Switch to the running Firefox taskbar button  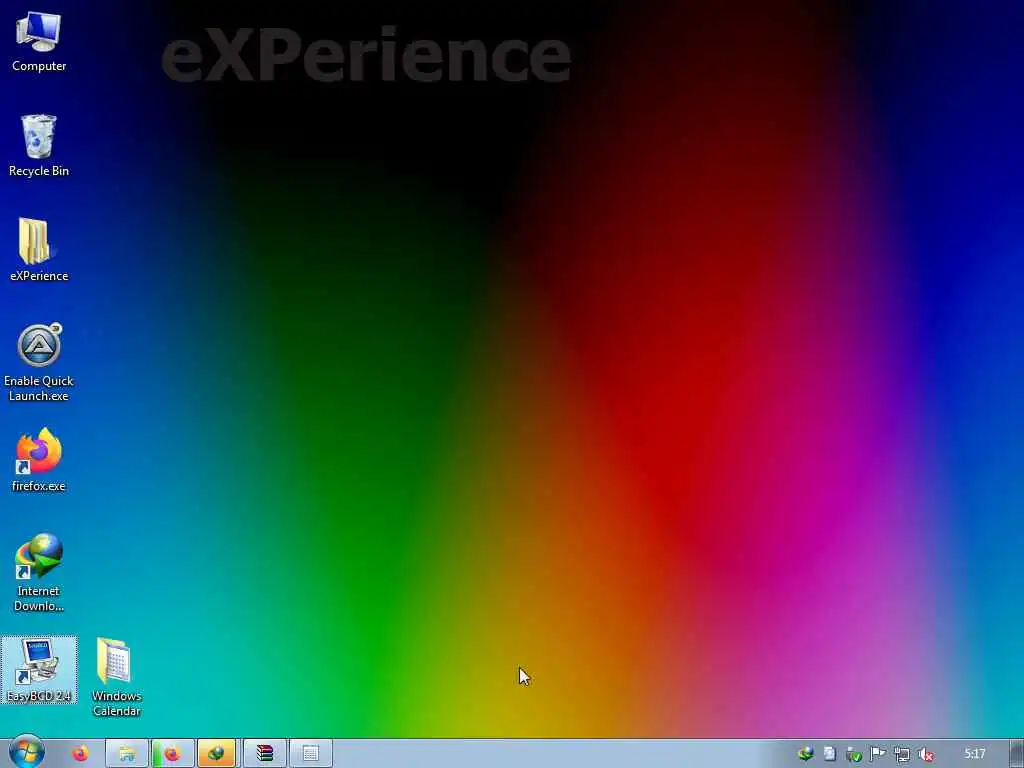[172, 754]
